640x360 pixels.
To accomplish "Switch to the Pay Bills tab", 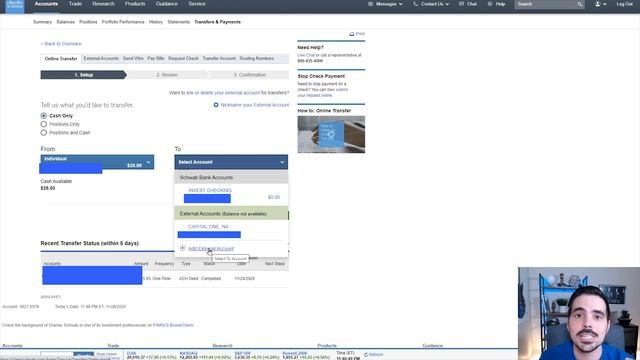I will click(156, 59).
